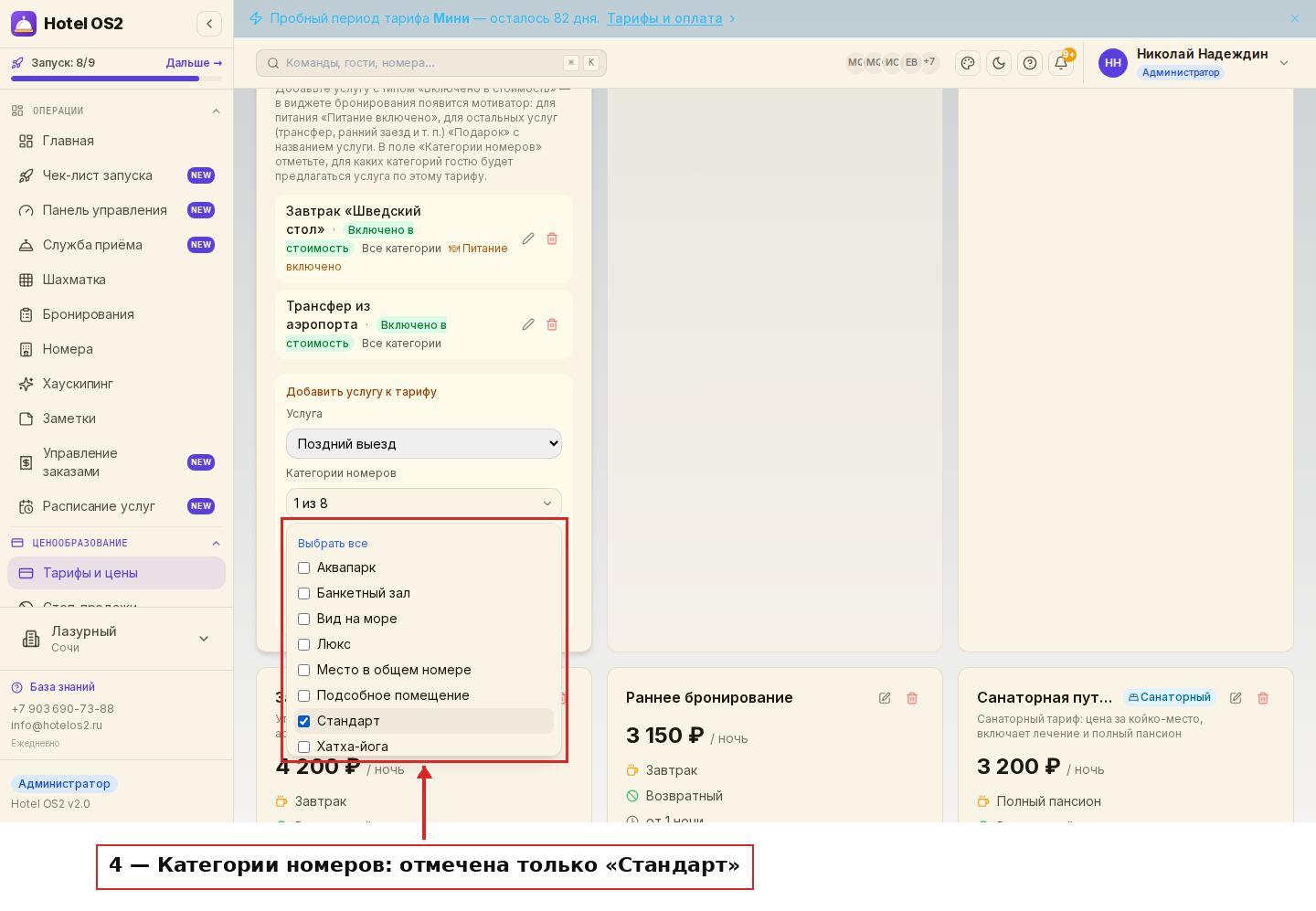Screen dimensions: 1316x911
Task: Check the Вид на море category
Action: point(304,620)
